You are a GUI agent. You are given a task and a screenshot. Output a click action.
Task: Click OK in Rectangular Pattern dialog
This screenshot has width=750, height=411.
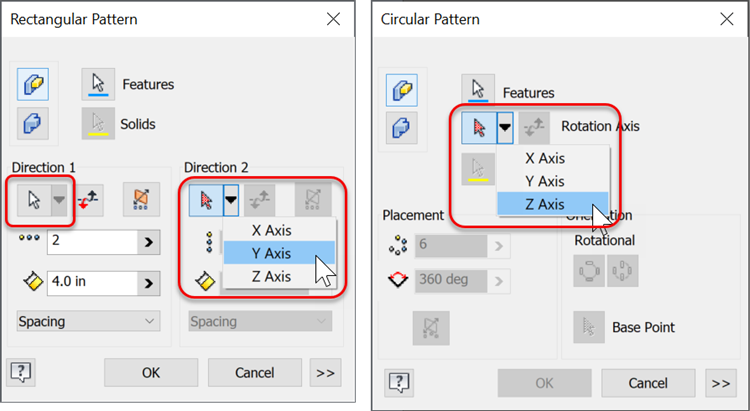pyautogui.click(x=150, y=372)
